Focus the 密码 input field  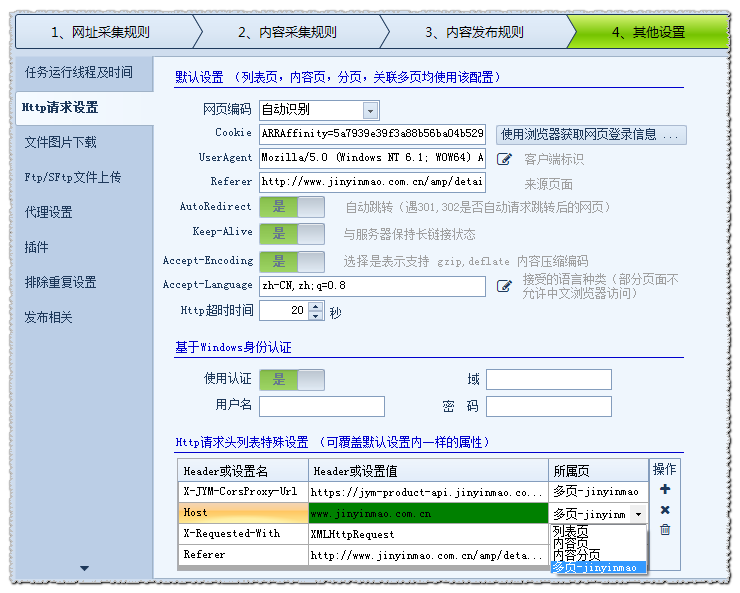tap(549, 407)
